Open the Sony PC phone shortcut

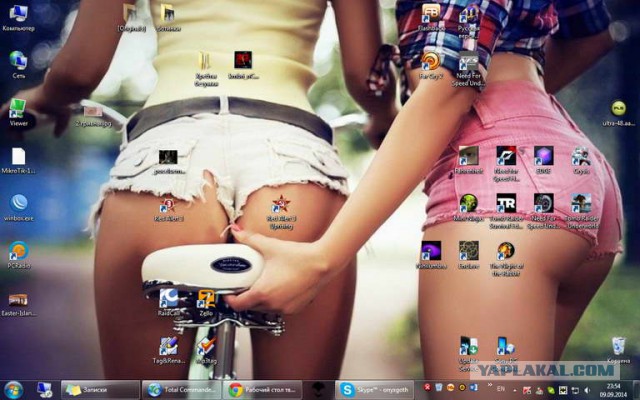pos(506,351)
